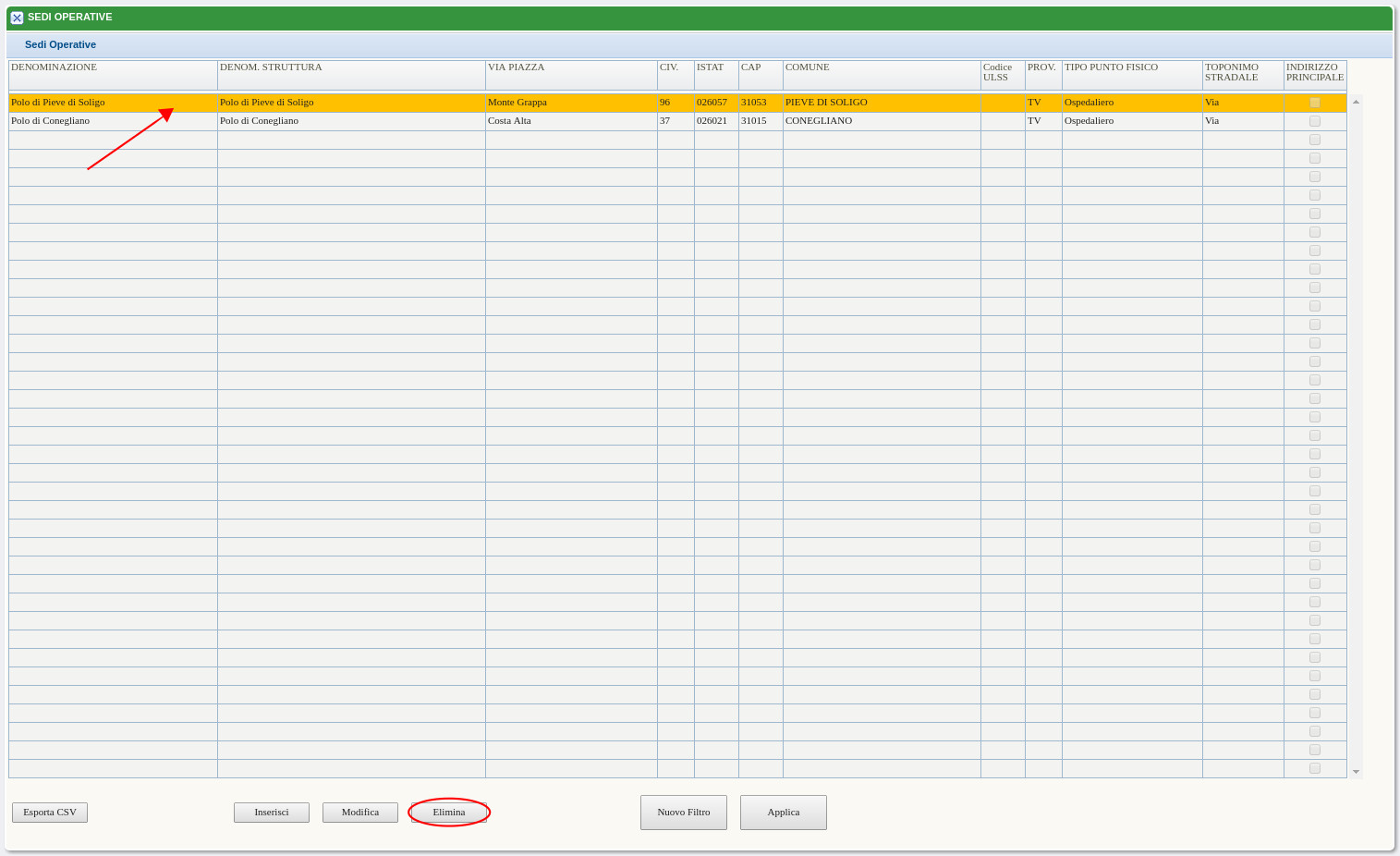Export table using Esporta CSV
This screenshot has width=1400, height=856.
(x=50, y=813)
